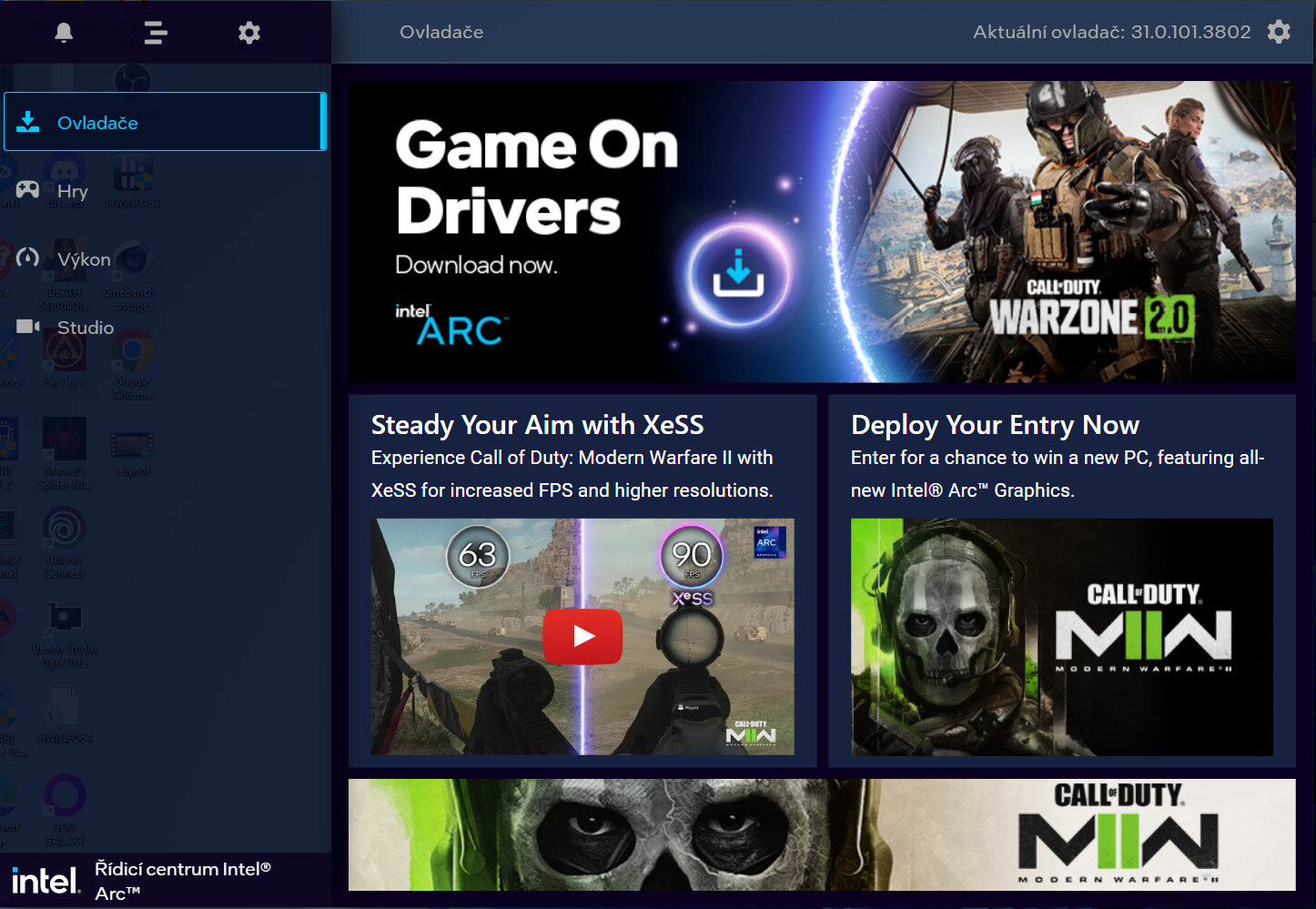The image size is (1316, 909).
Task: Click the Řídicí centrum Intel Arc label
Action: [x=183, y=881]
